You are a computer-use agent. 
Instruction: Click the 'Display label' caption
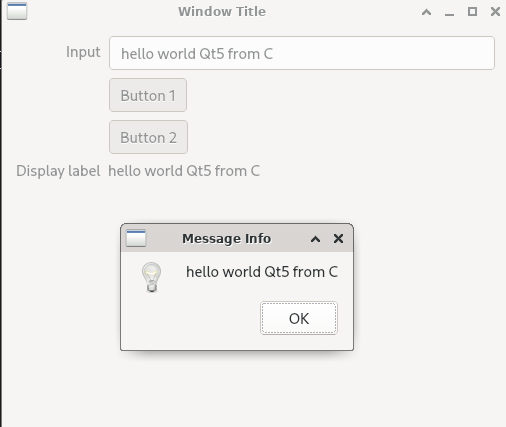58,171
